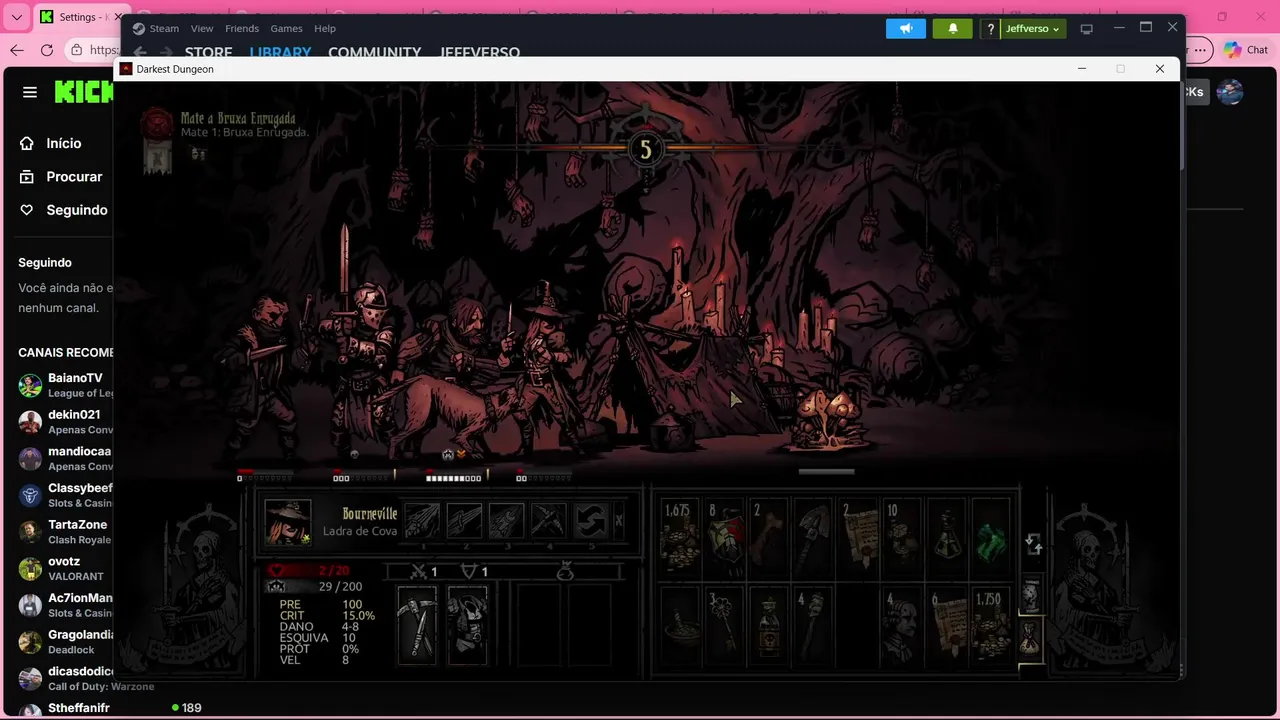Open the BaianoTV recommended channel
The image size is (1280, 720).
coord(65,385)
